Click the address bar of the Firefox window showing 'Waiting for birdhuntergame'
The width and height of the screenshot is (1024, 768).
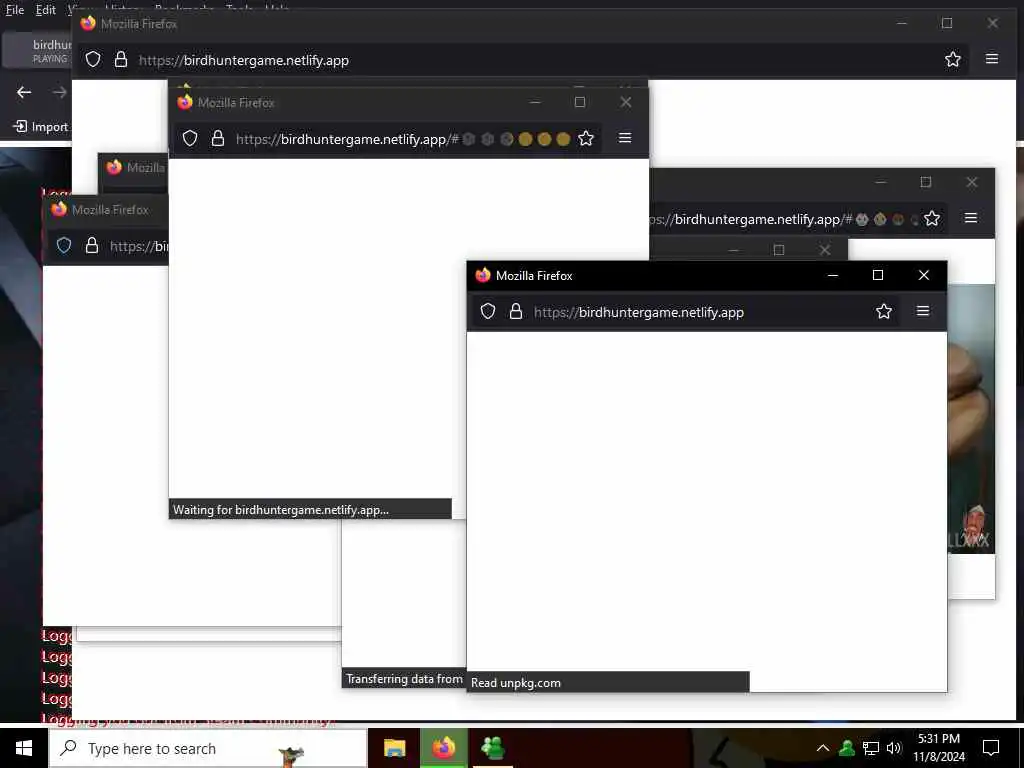[x=387, y=139]
